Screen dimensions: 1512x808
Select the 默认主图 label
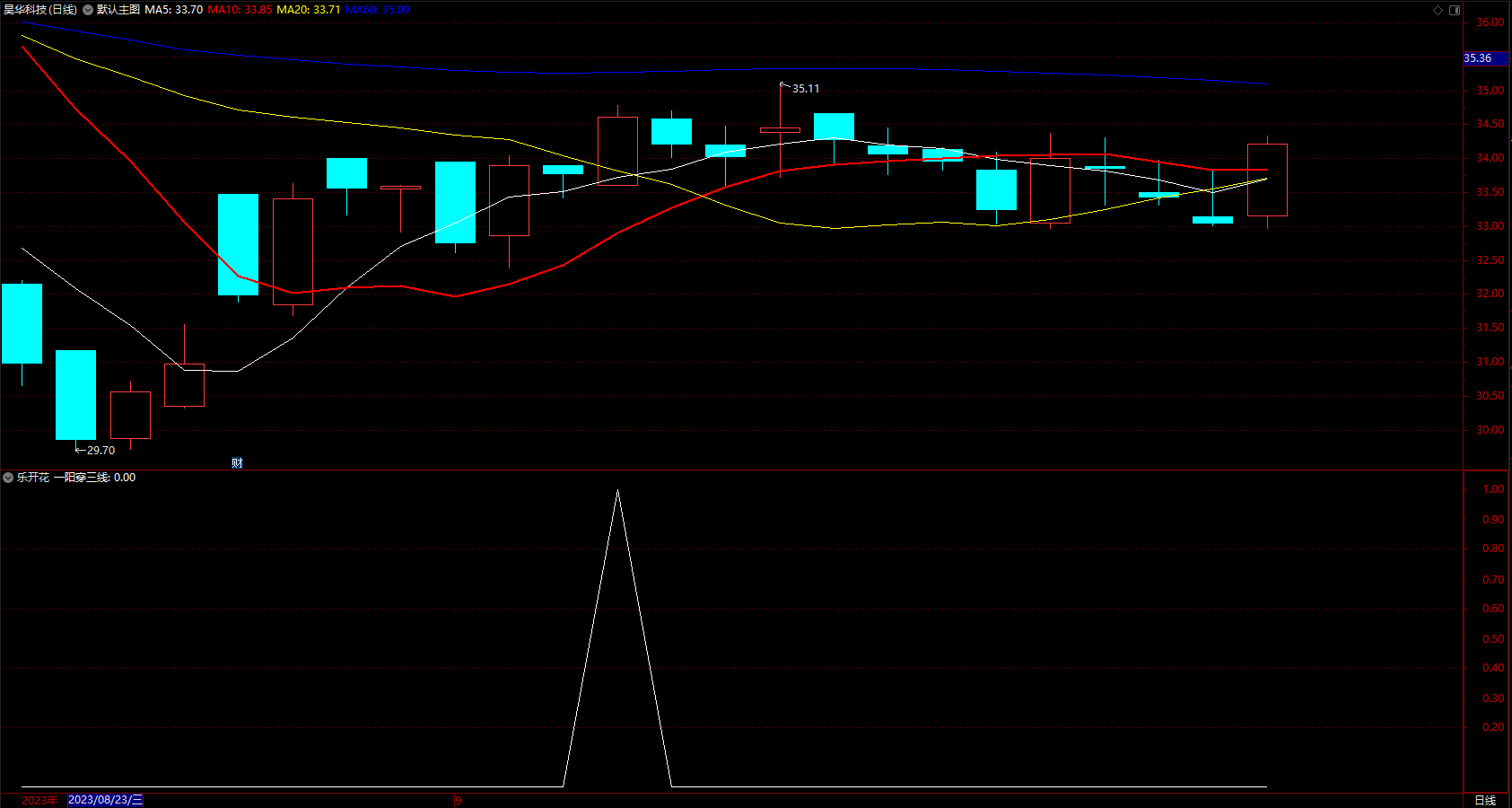(118, 10)
